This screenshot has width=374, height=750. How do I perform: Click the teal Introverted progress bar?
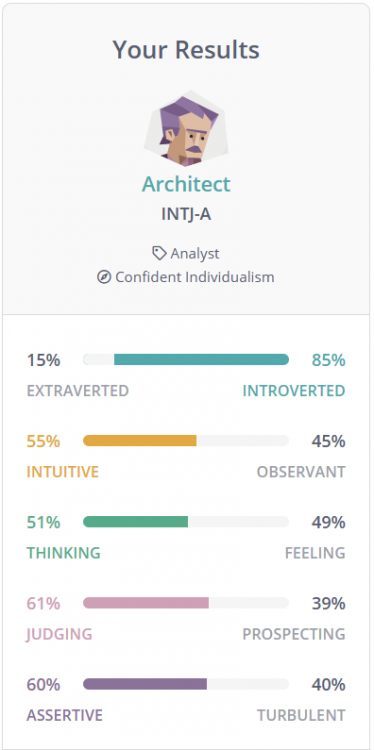point(186,360)
